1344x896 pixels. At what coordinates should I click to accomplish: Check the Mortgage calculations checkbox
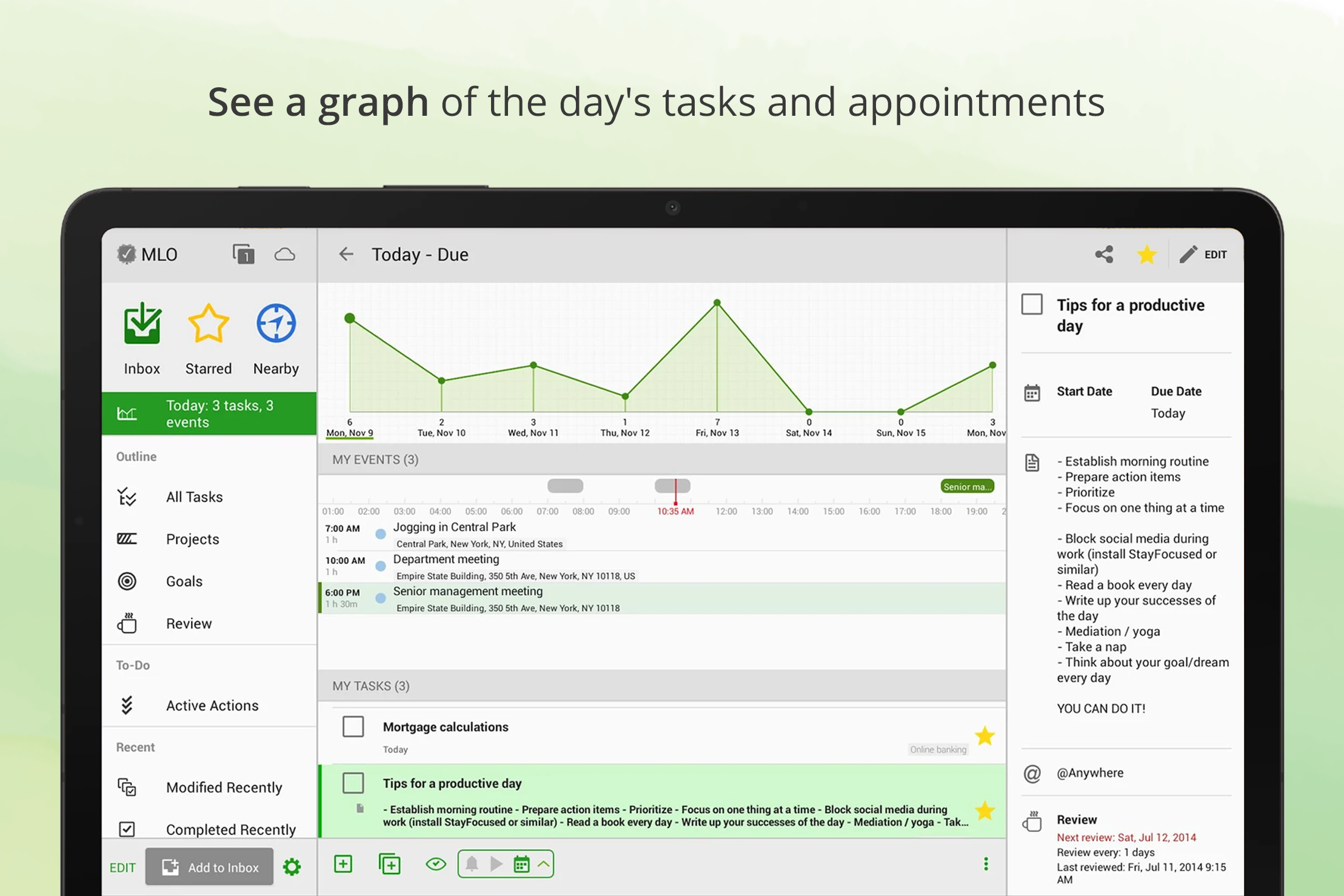click(x=353, y=726)
